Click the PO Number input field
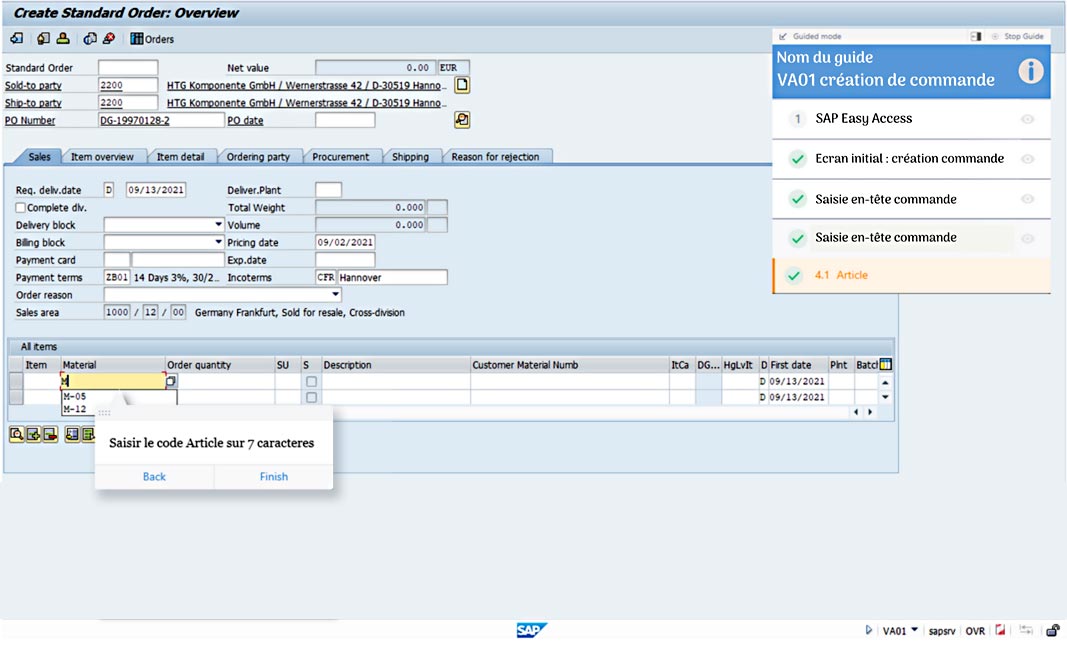1067x652 pixels. tap(161, 120)
